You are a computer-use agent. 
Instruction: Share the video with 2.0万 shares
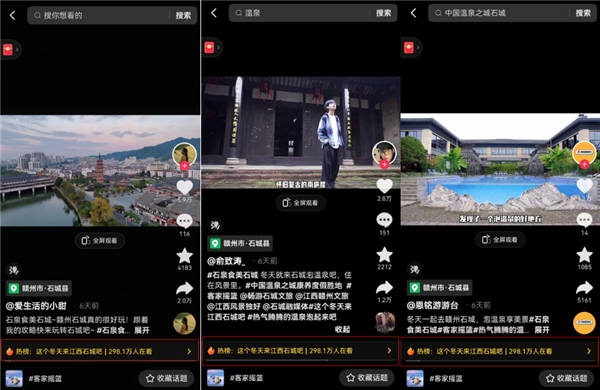tap(184, 289)
